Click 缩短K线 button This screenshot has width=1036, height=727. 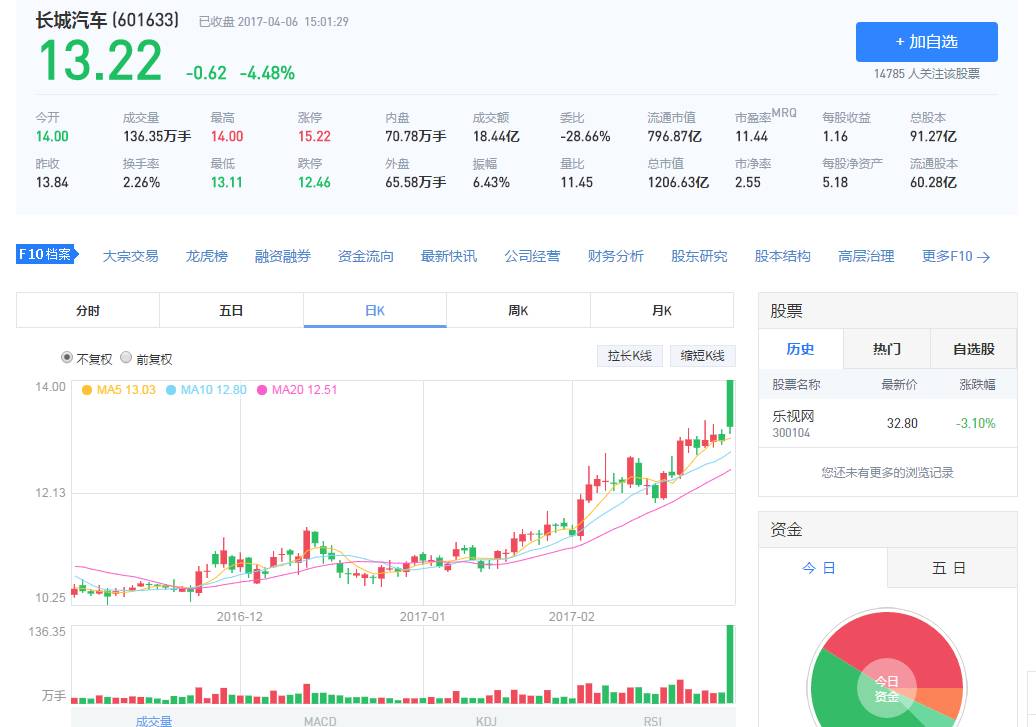702,356
